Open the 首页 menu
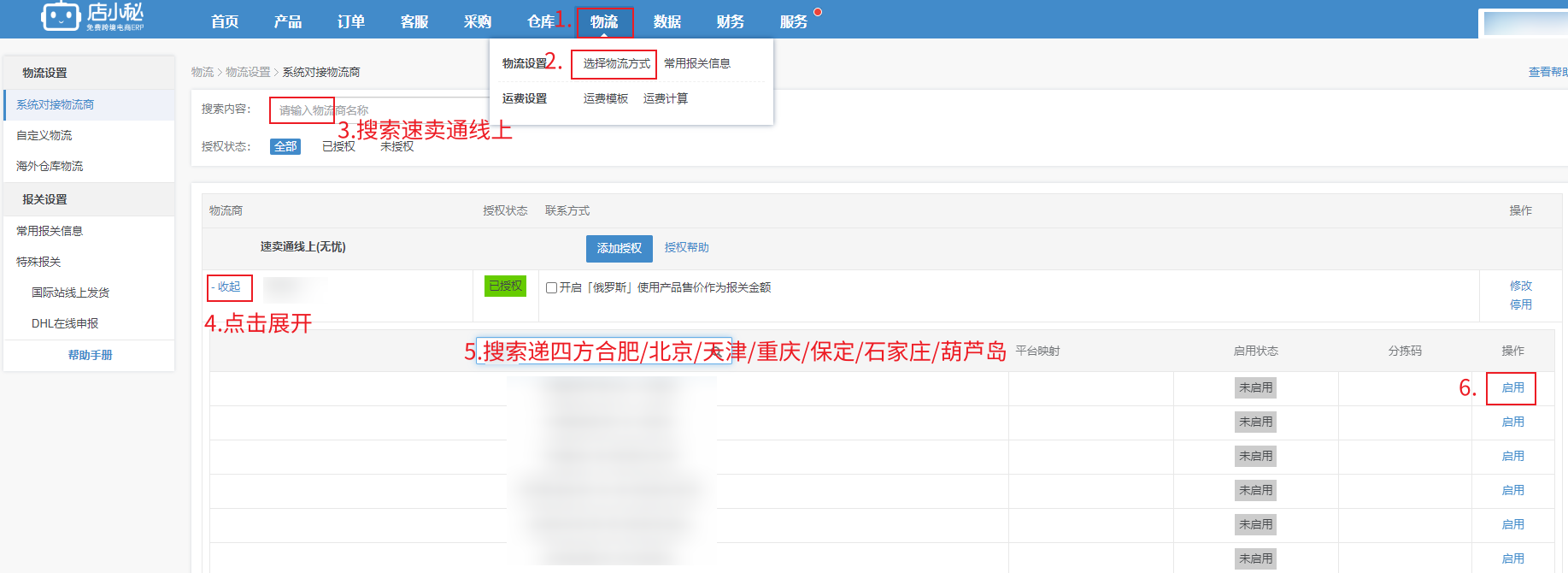This screenshot has width=1568, height=573. (x=225, y=21)
